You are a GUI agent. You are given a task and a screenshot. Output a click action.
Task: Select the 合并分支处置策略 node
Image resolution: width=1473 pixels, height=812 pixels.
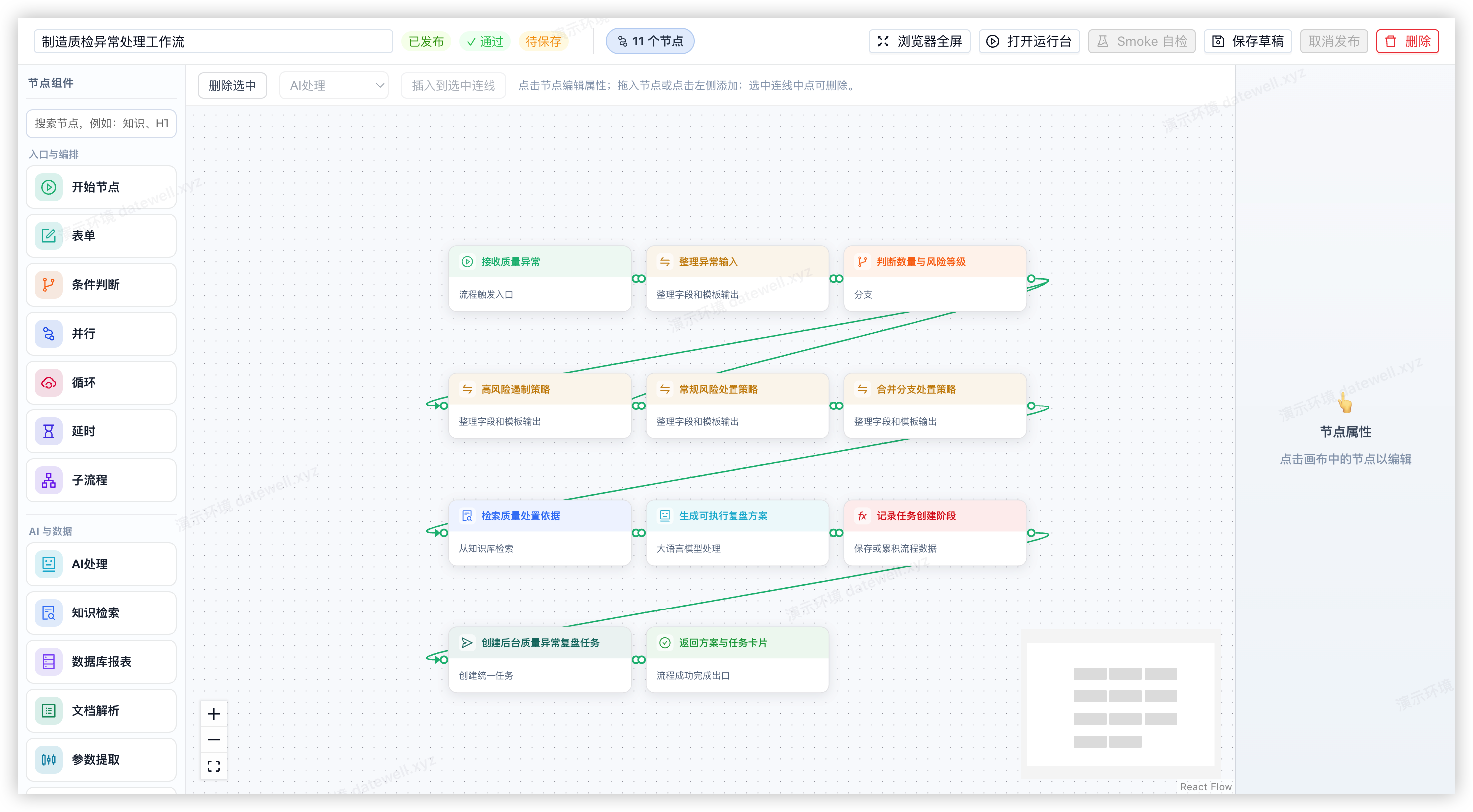coord(935,406)
